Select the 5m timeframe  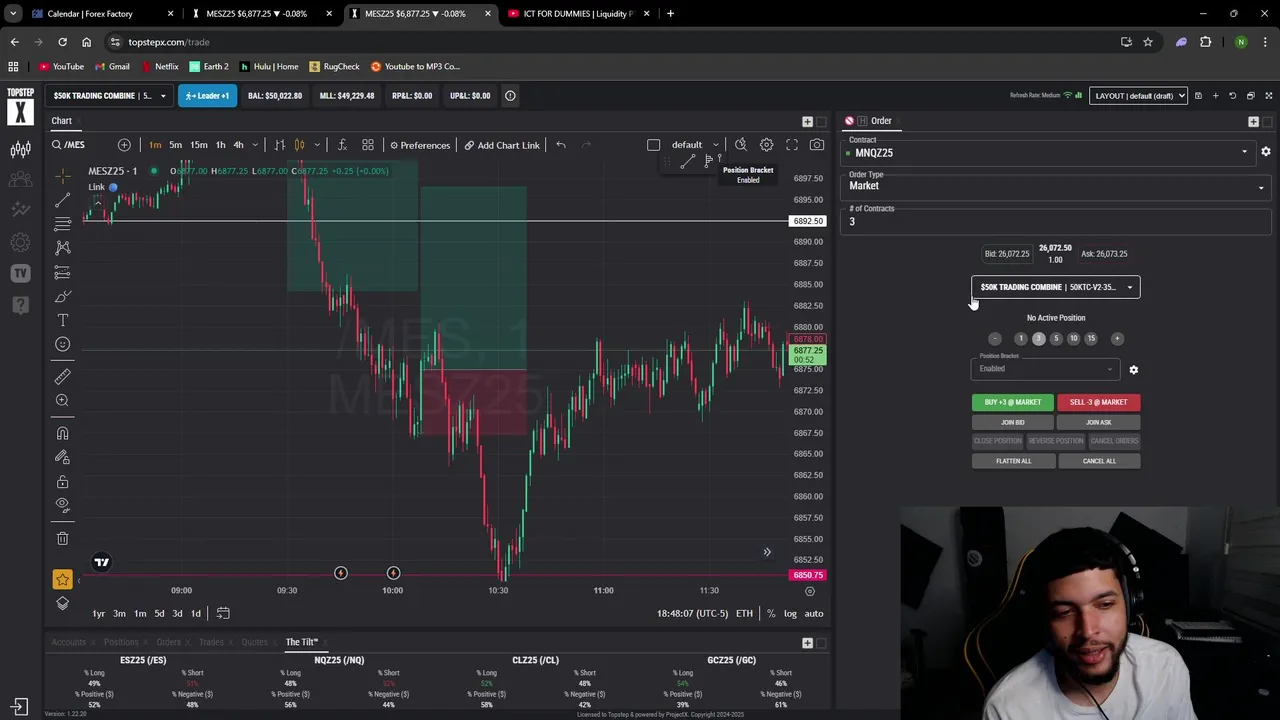(175, 145)
